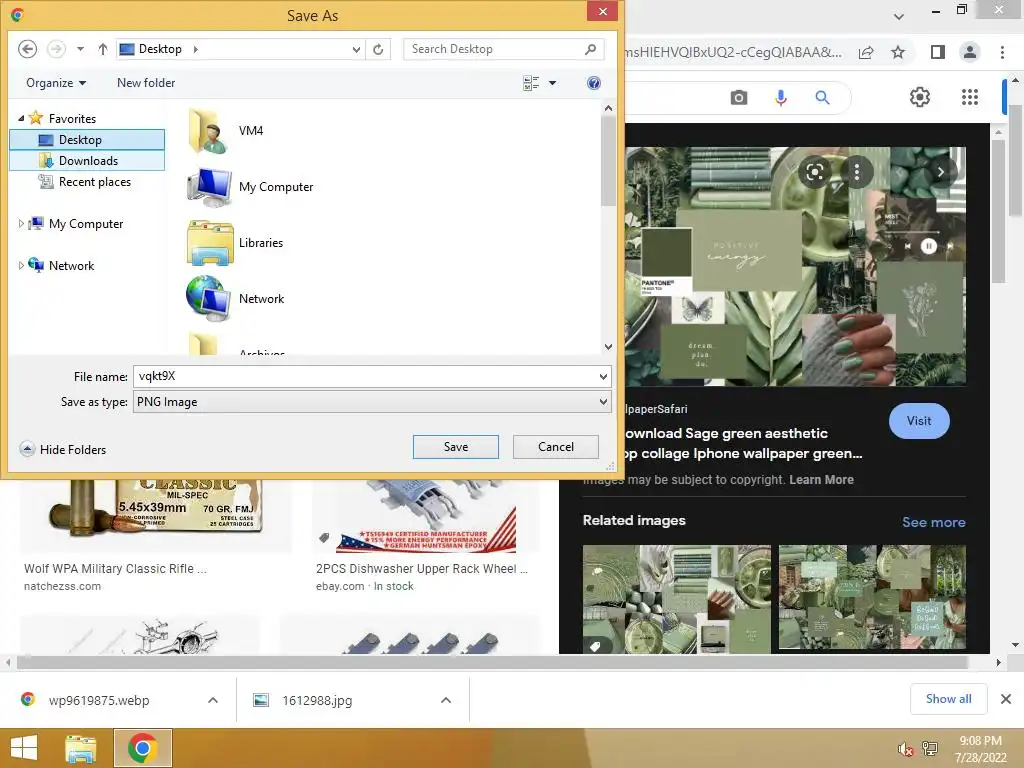Click See more related images
This screenshot has width=1024, height=768.
point(933,522)
